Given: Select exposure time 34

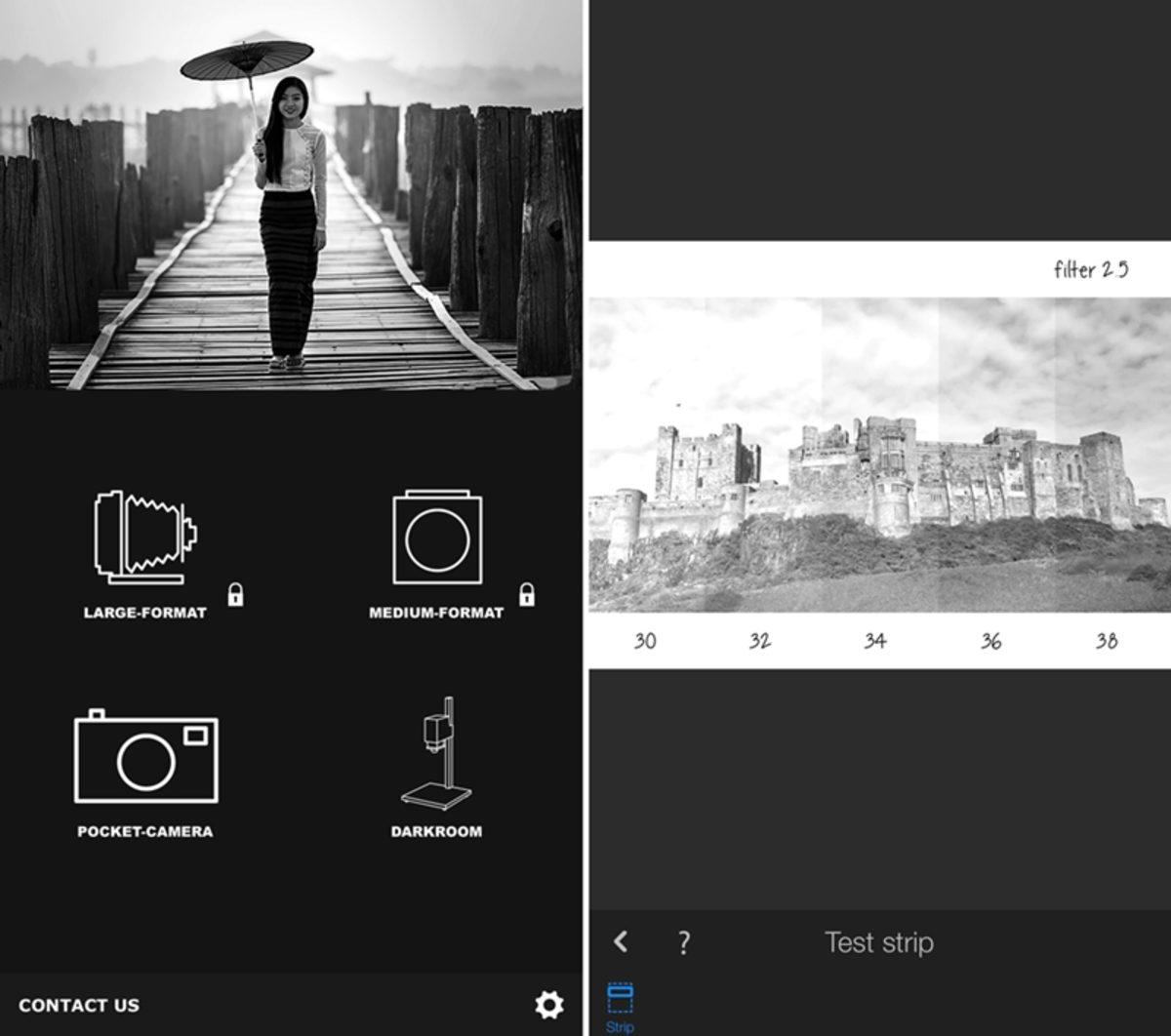Looking at the screenshot, I should (874, 641).
